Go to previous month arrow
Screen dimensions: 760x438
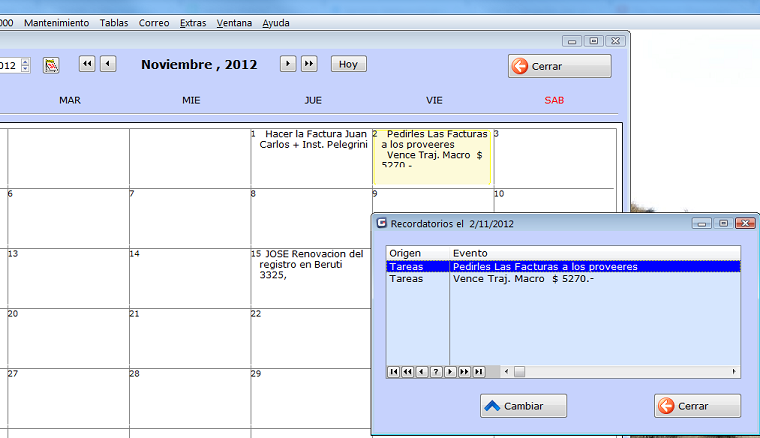click(x=108, y=64)
